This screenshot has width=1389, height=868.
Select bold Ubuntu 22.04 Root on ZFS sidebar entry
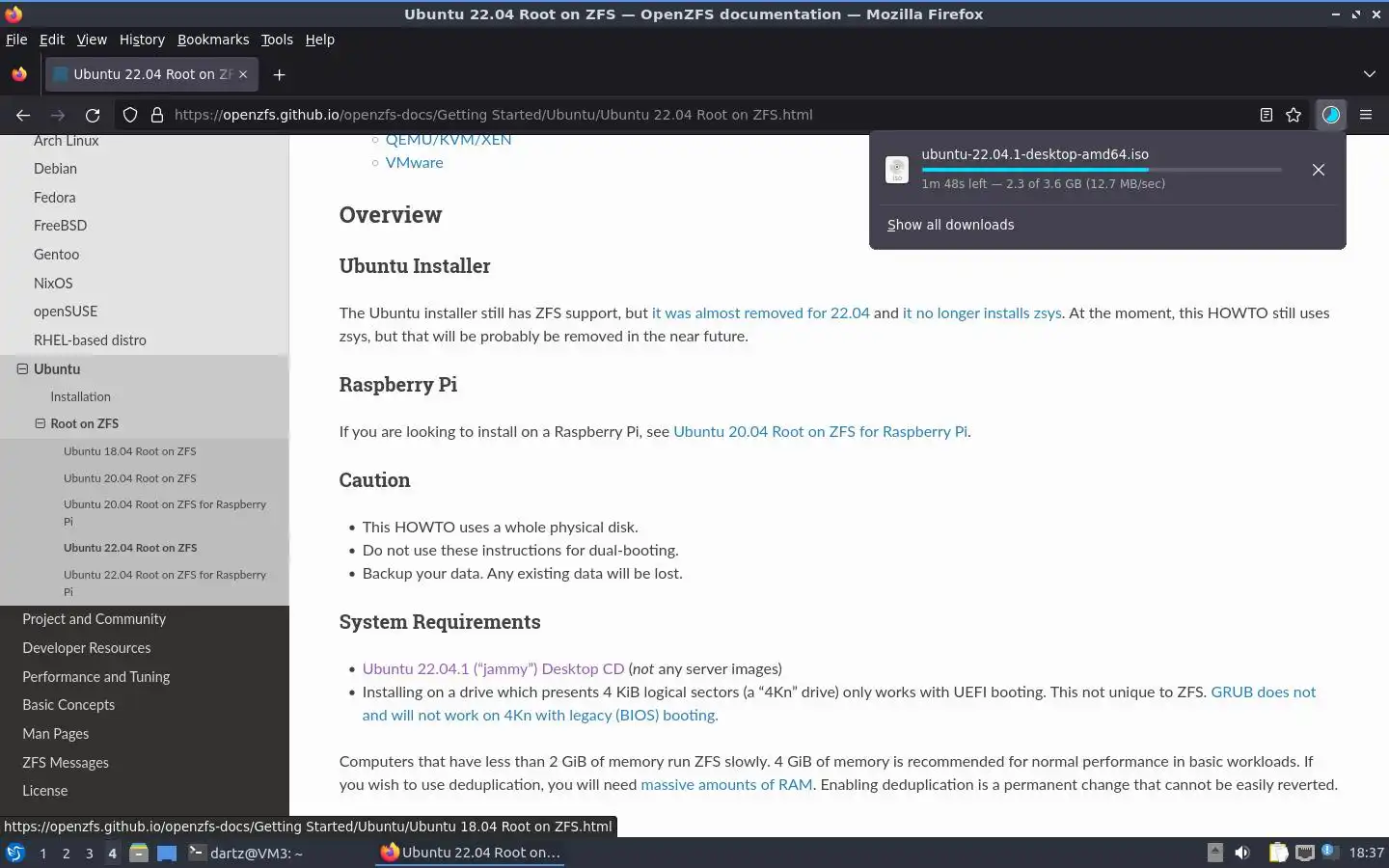(130, 548)
